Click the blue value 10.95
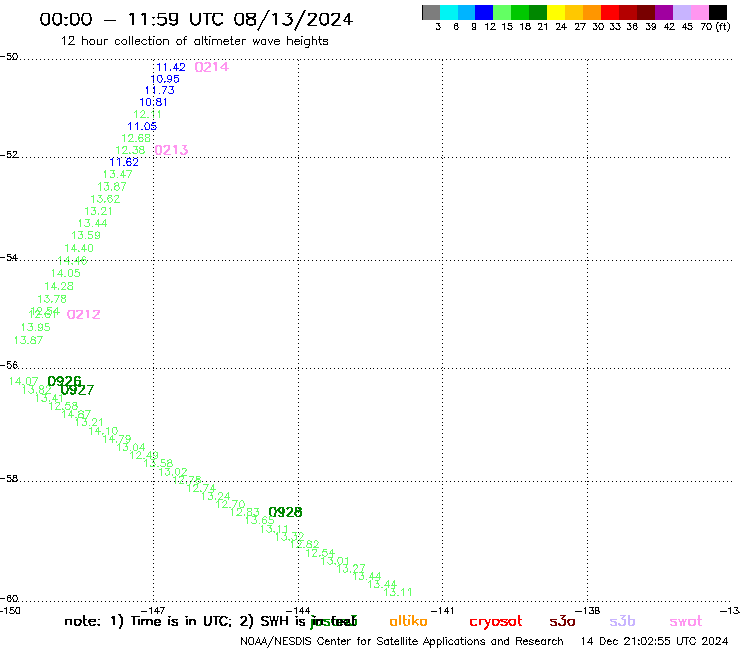Screen dimensions: 740x650 tap(165, 79)
